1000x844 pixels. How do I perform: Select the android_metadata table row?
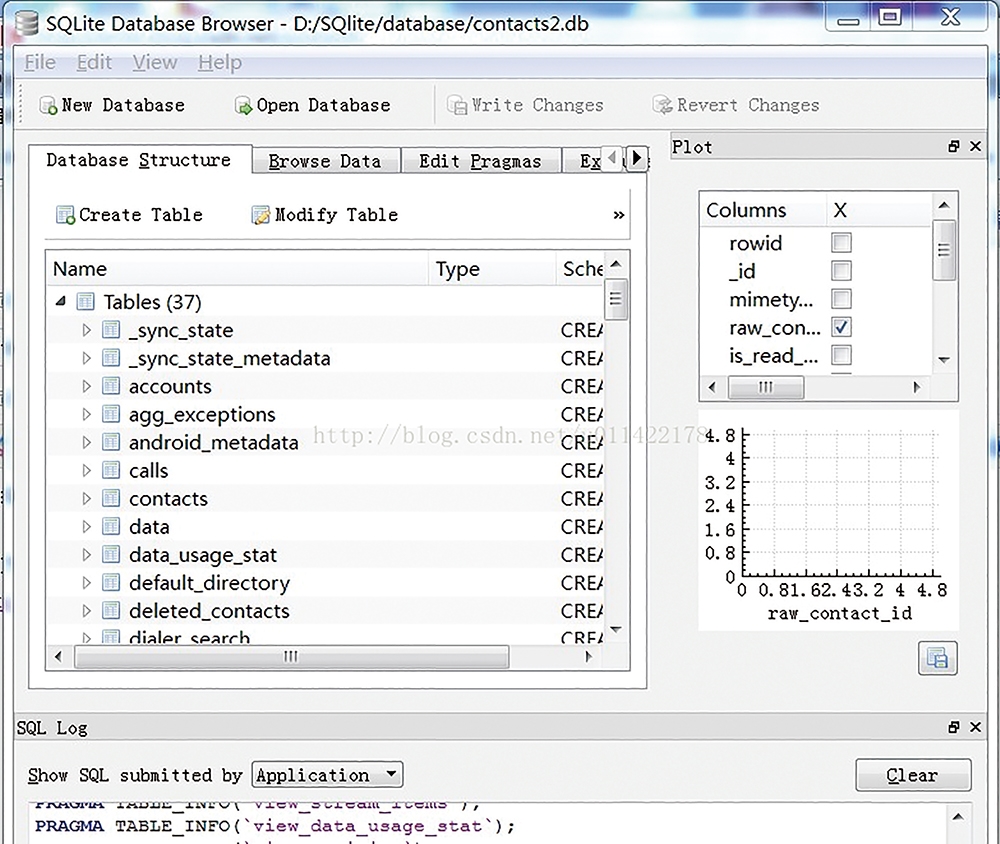tap(325, 442)
